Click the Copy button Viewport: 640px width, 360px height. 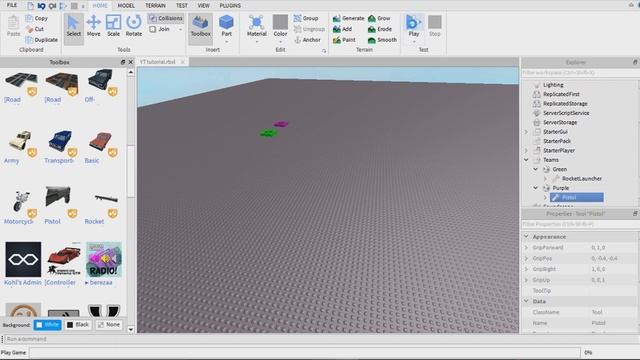[x=37, y=18]
